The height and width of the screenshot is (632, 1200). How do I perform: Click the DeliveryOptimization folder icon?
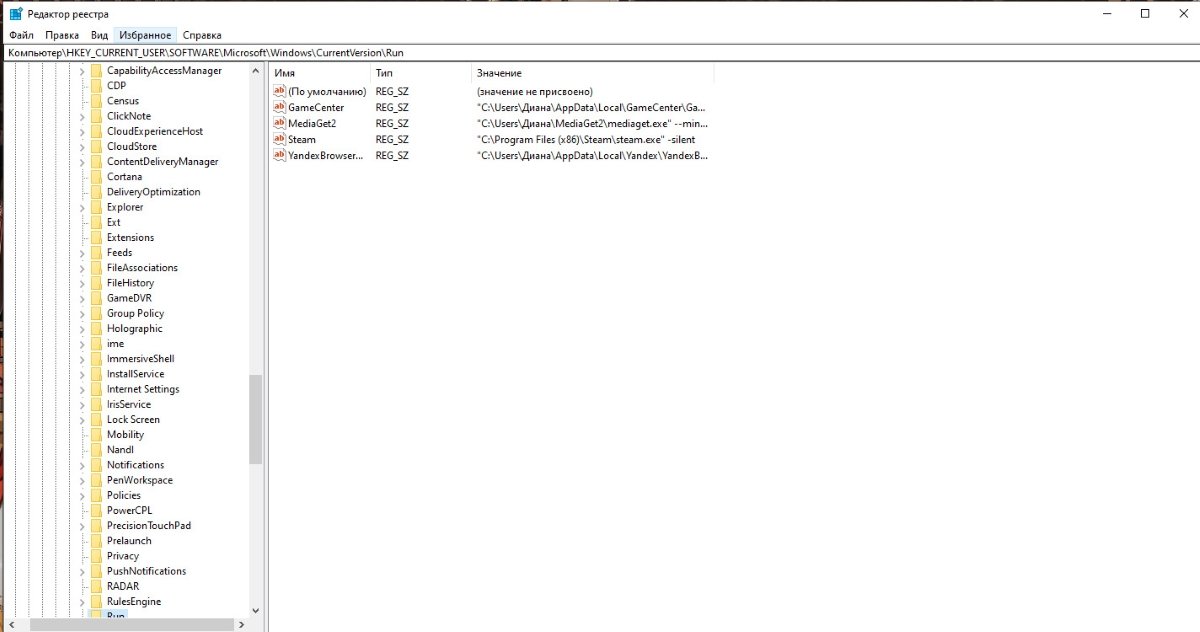coord(96,192)
